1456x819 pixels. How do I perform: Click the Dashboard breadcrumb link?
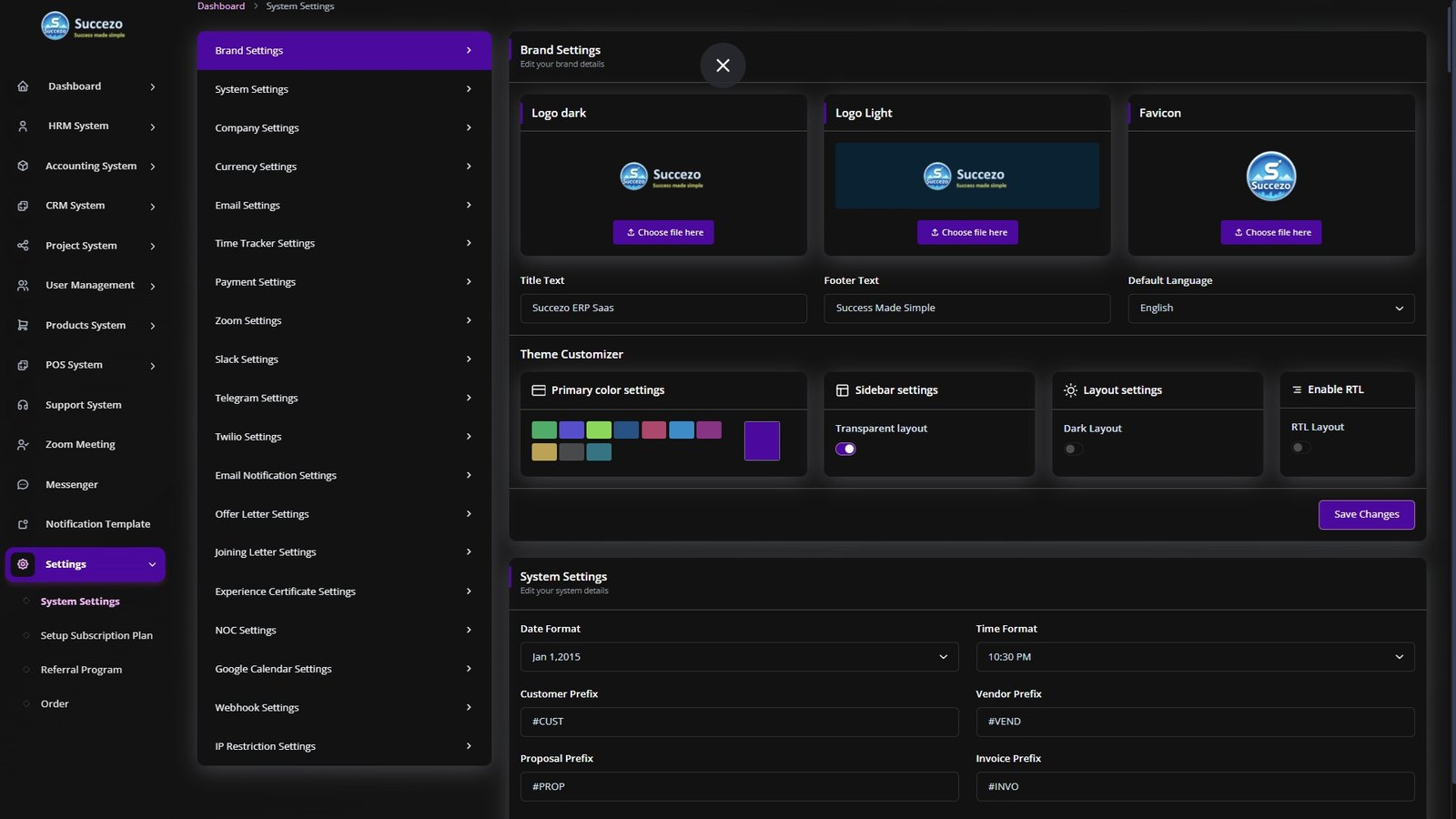pyautogui.click(x=221, y=6)
